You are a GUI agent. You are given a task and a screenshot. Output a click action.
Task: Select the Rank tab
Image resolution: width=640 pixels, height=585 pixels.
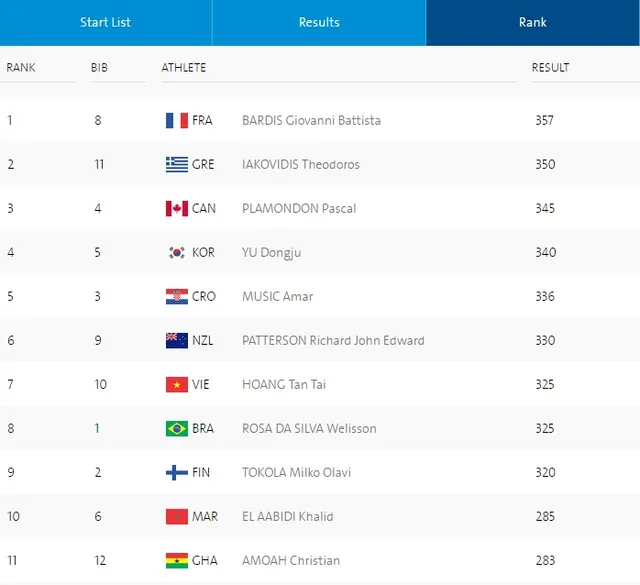(x=533, y=22)
